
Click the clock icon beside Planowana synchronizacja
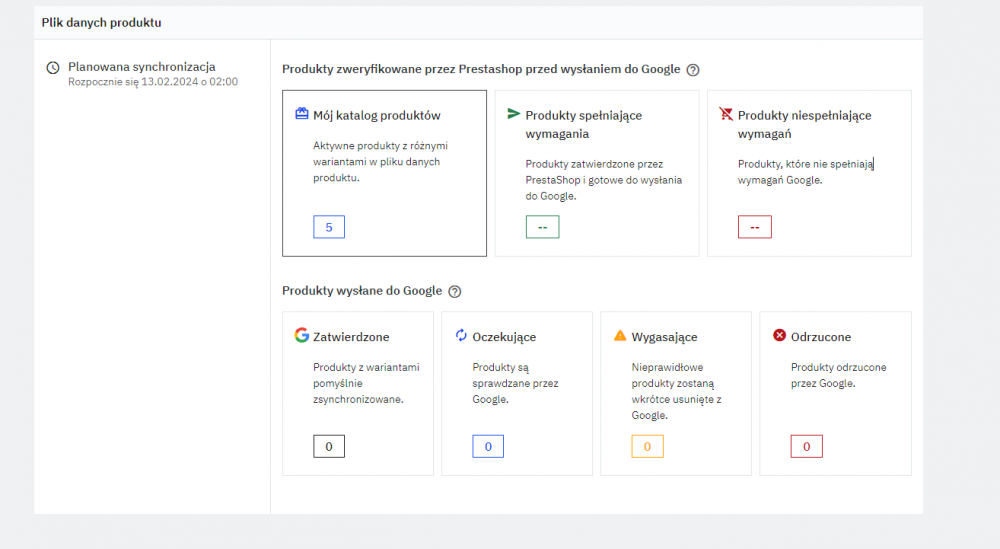click(53, 67)
